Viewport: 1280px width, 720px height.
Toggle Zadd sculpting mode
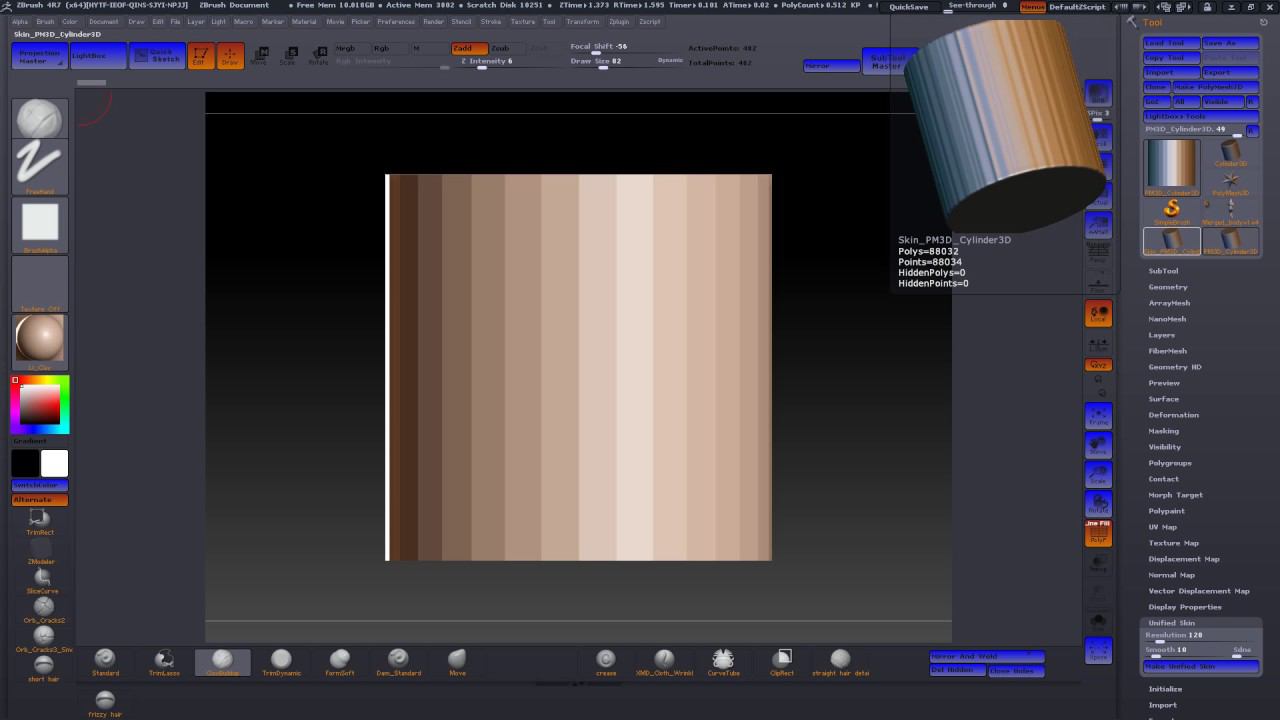click(469, 48)
